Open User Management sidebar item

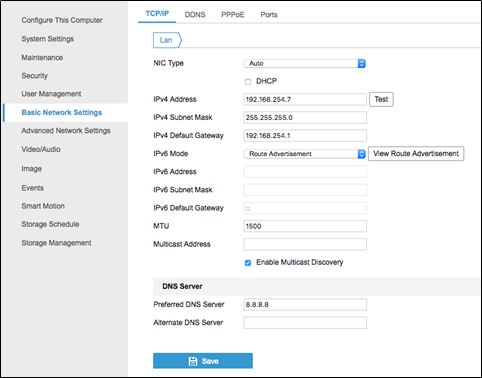click(51, 94)
